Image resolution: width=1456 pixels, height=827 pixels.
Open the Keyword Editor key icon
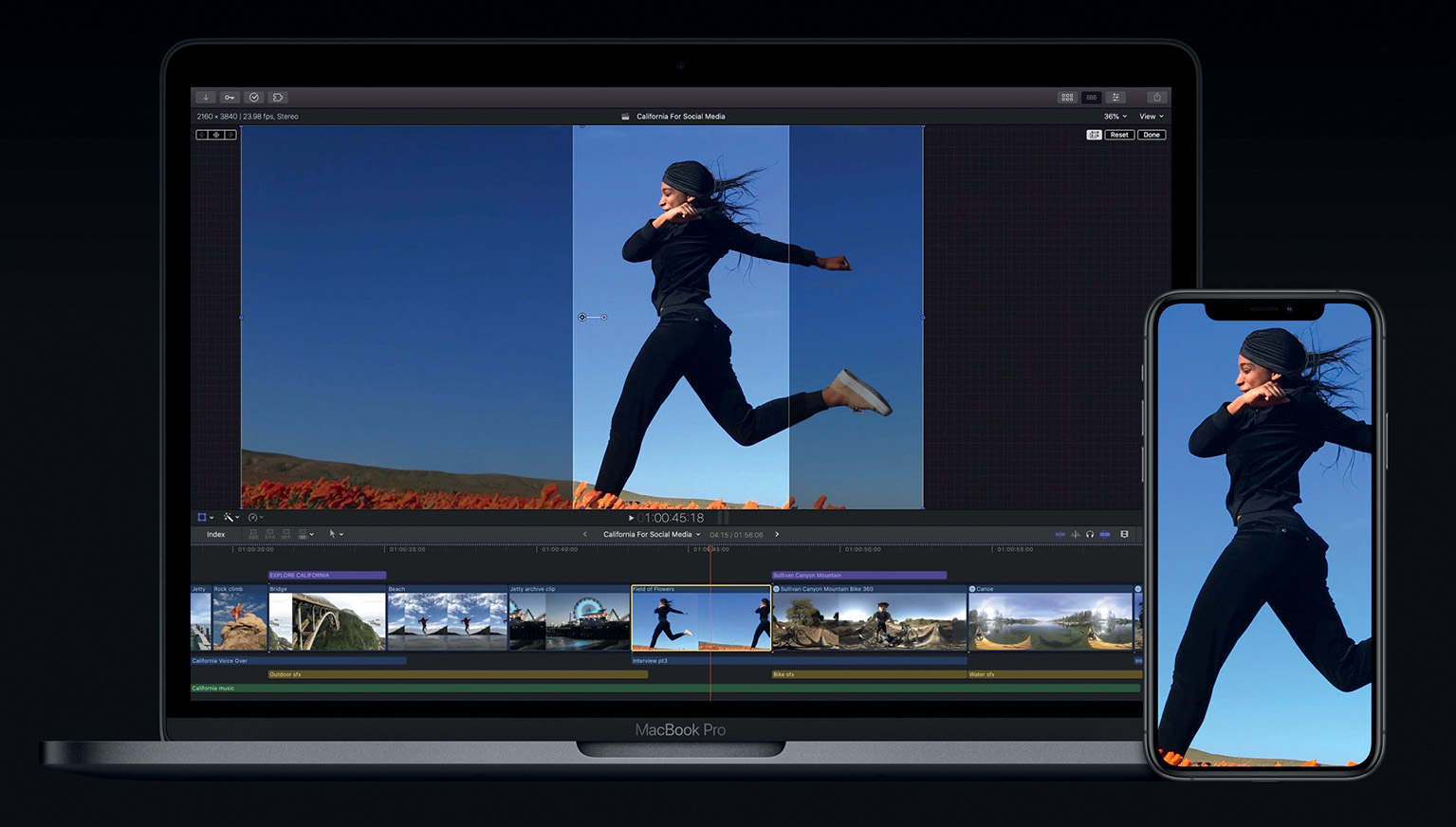coord(230,98)
